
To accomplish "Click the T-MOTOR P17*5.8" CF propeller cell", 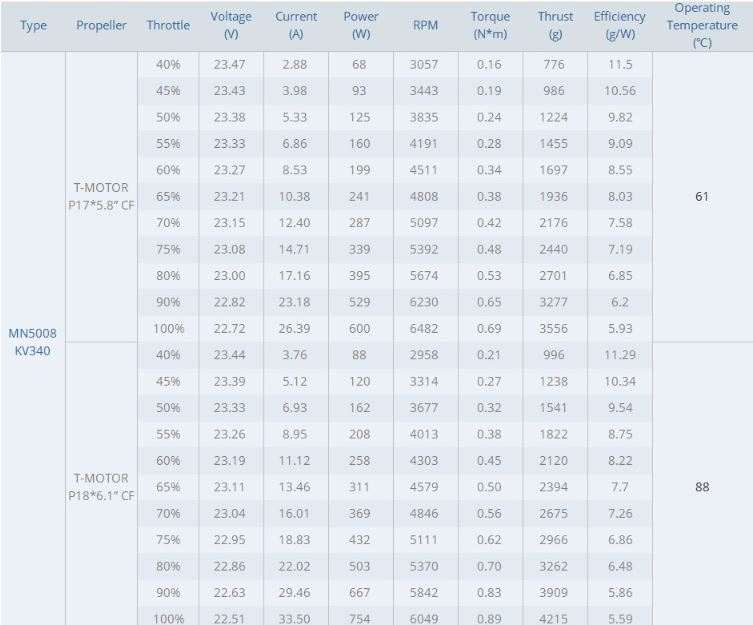I will tap(101, 196).
